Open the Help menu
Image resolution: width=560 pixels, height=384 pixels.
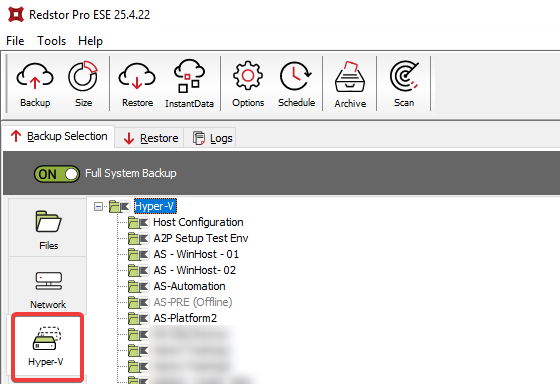pos(90,41)
